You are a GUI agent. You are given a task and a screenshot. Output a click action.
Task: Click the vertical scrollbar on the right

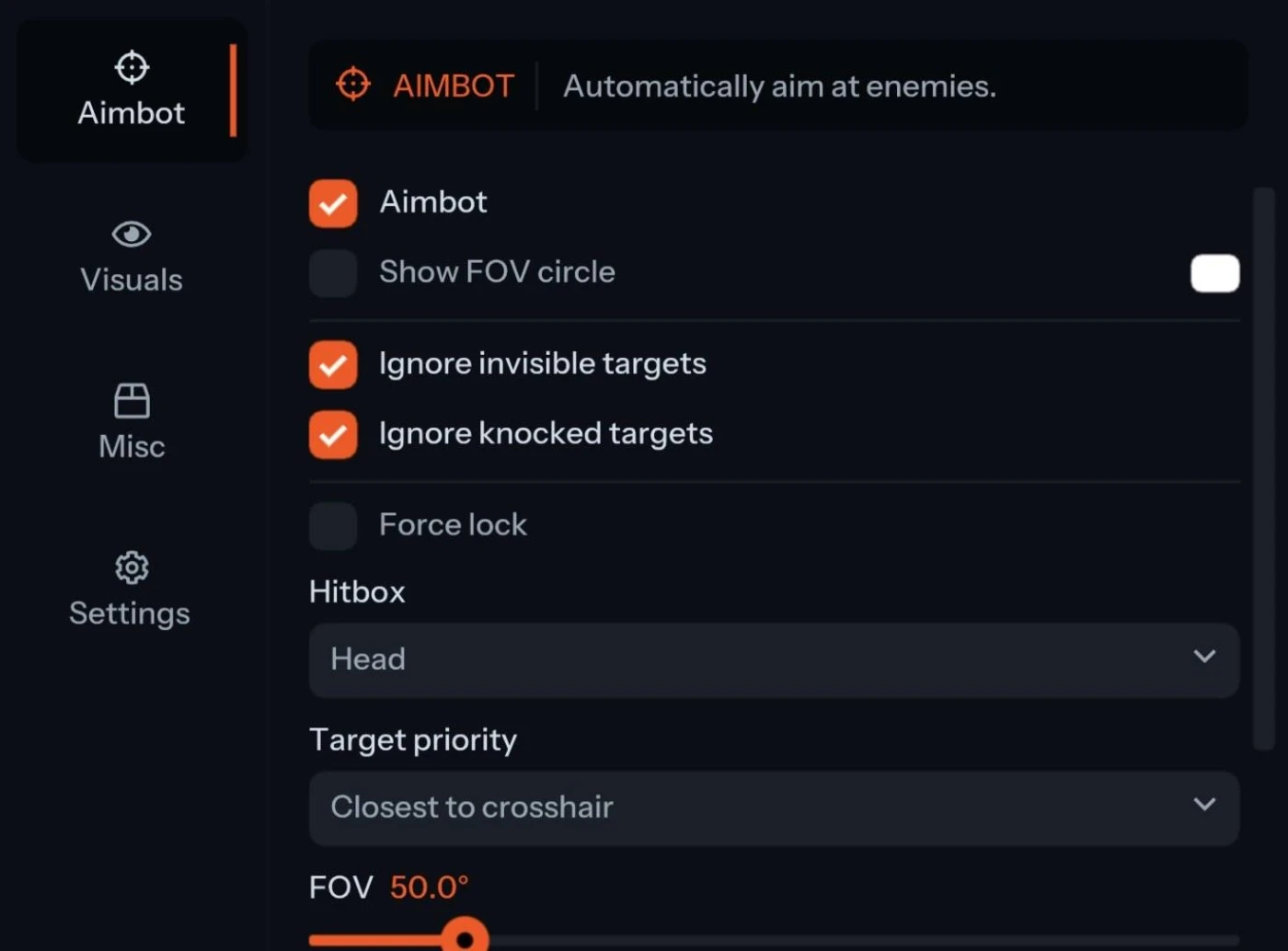point(1264,469)
